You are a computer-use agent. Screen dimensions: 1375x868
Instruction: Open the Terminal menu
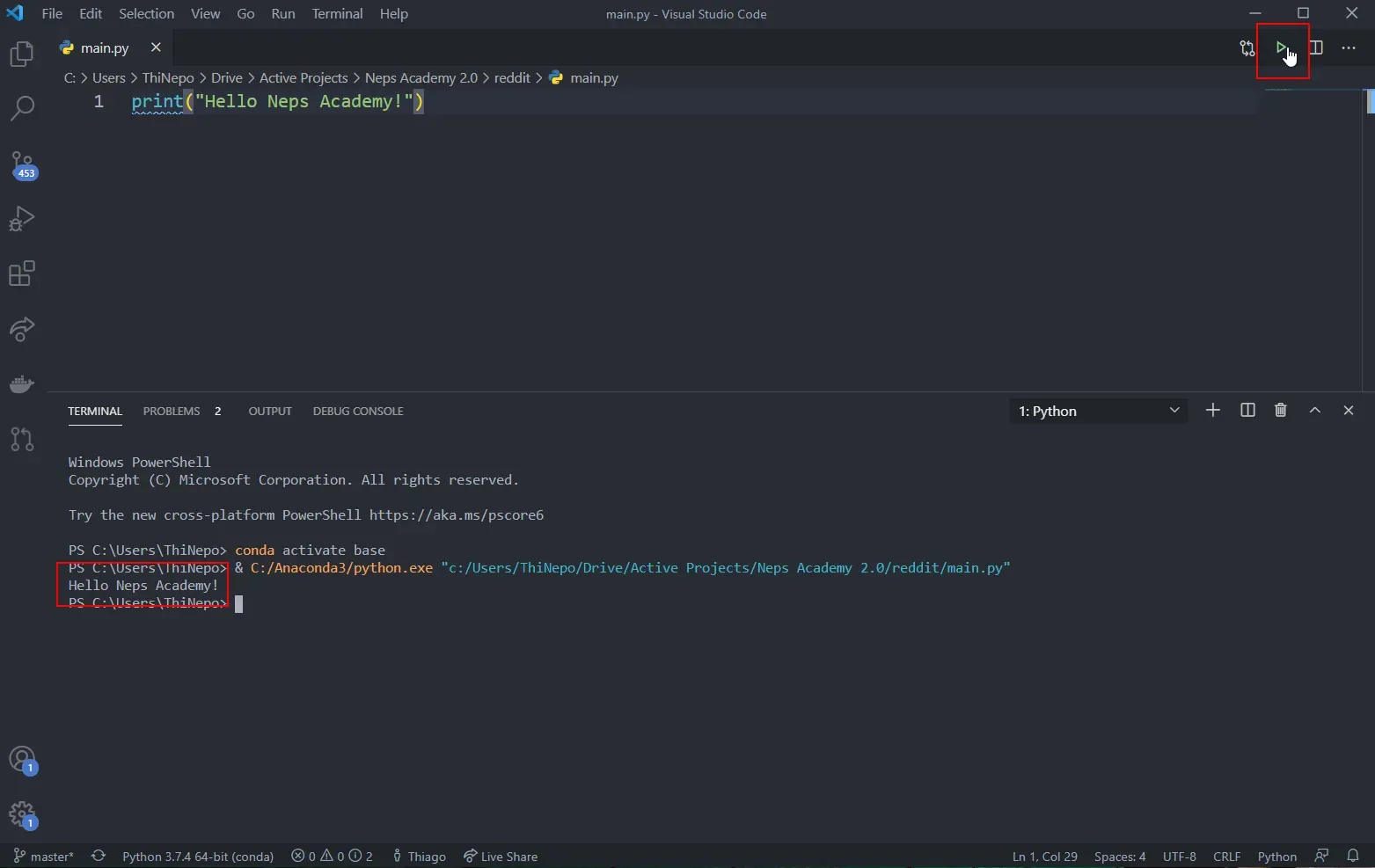pos(338,14)
